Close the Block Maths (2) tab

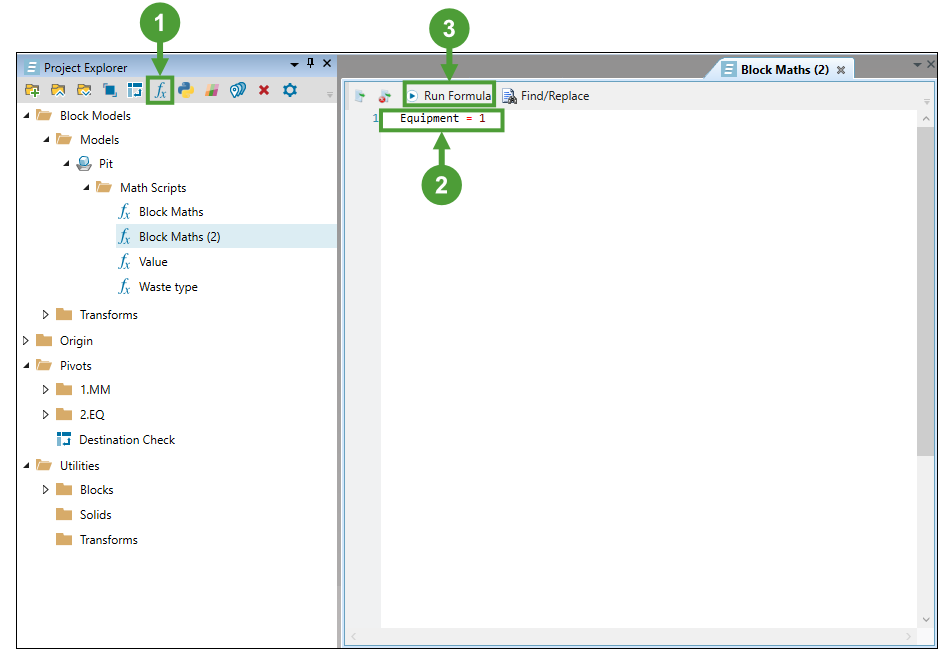pos(841,70)
